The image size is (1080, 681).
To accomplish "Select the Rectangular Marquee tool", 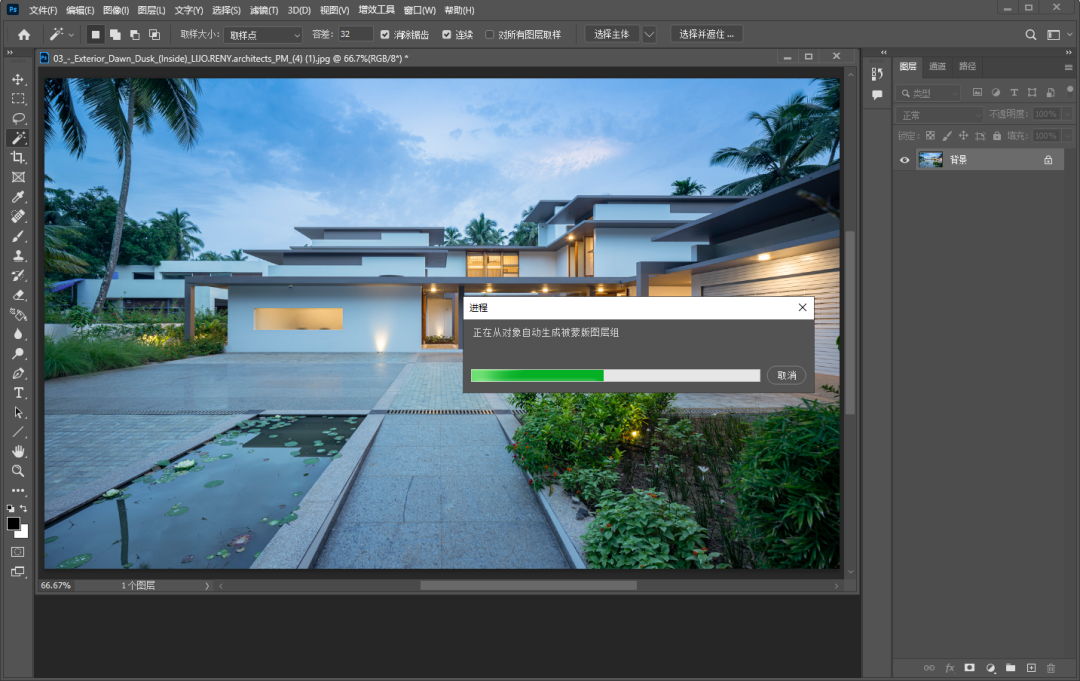I will [x=18, y=99].
